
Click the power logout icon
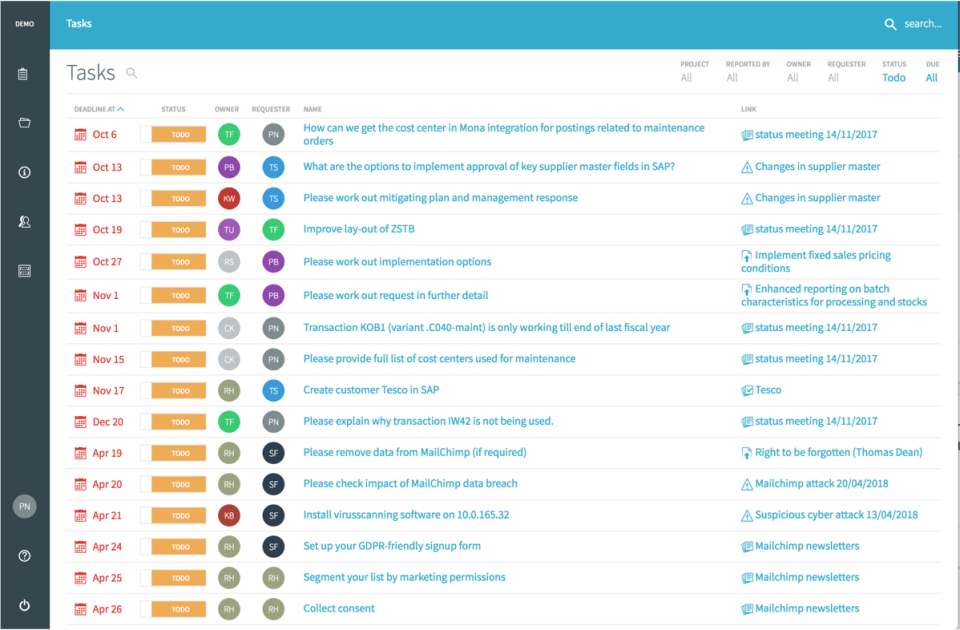pyautogui.click(x=24, y=606)
